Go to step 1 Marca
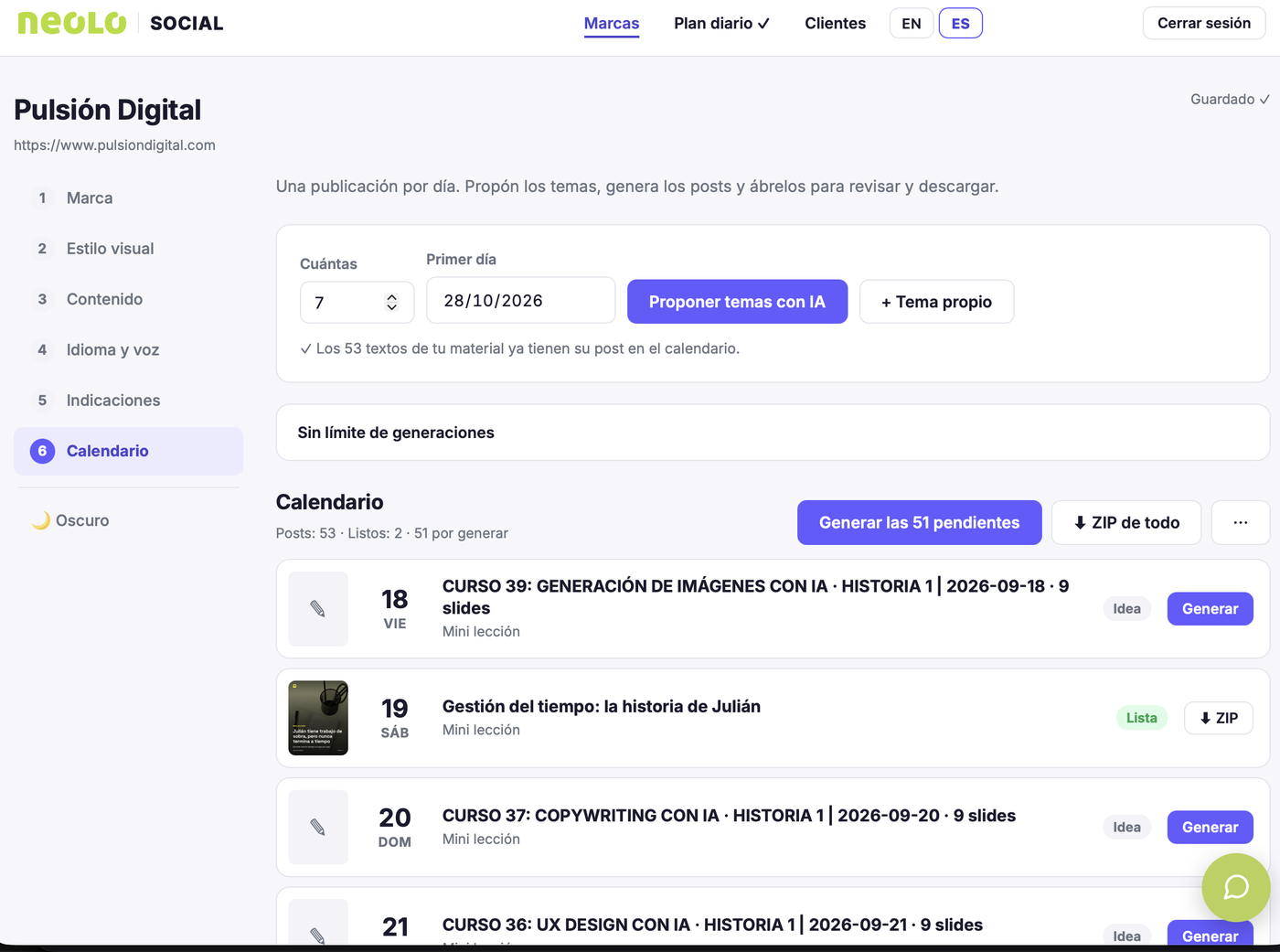 (x=128, y=198)
